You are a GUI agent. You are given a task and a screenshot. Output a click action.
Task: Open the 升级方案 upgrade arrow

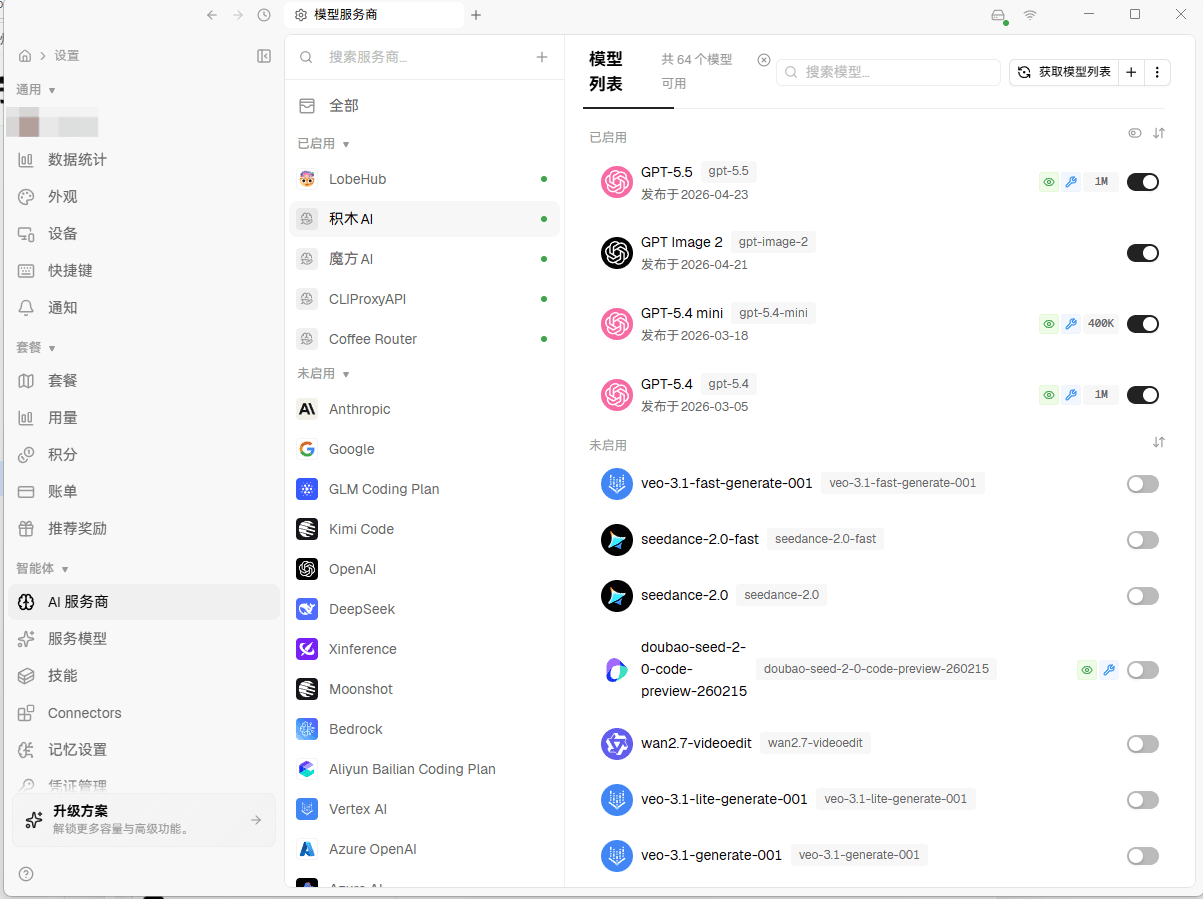click(256, 820)
